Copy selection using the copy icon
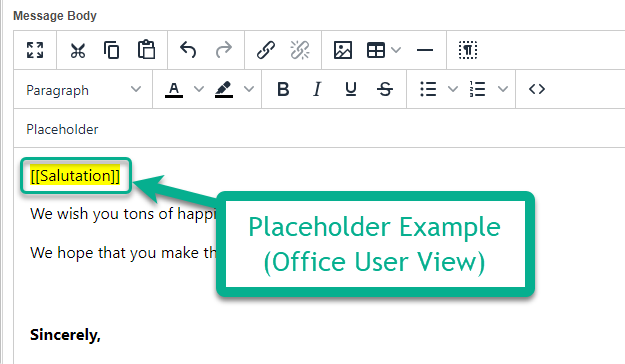The height and width of the screenshot is (364, 625). tap(112, 50)
